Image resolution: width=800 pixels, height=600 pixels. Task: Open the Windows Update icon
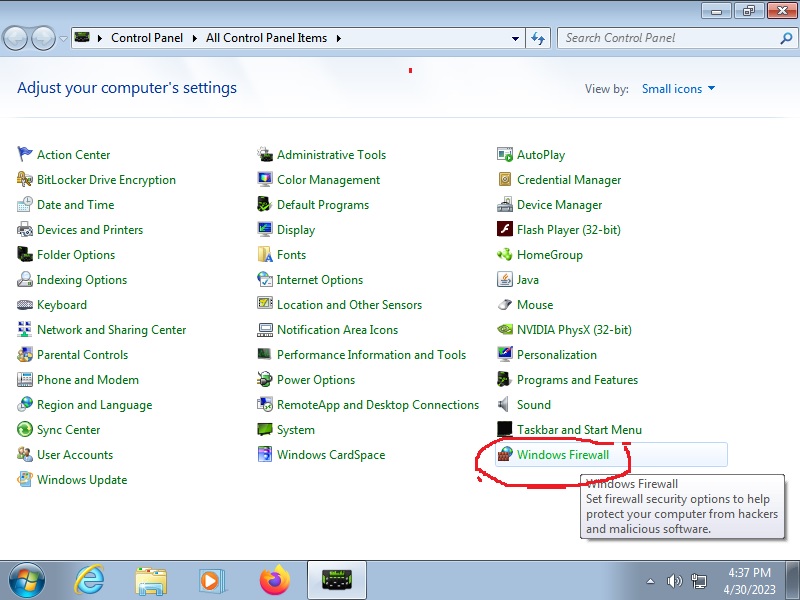coord(24,479)
